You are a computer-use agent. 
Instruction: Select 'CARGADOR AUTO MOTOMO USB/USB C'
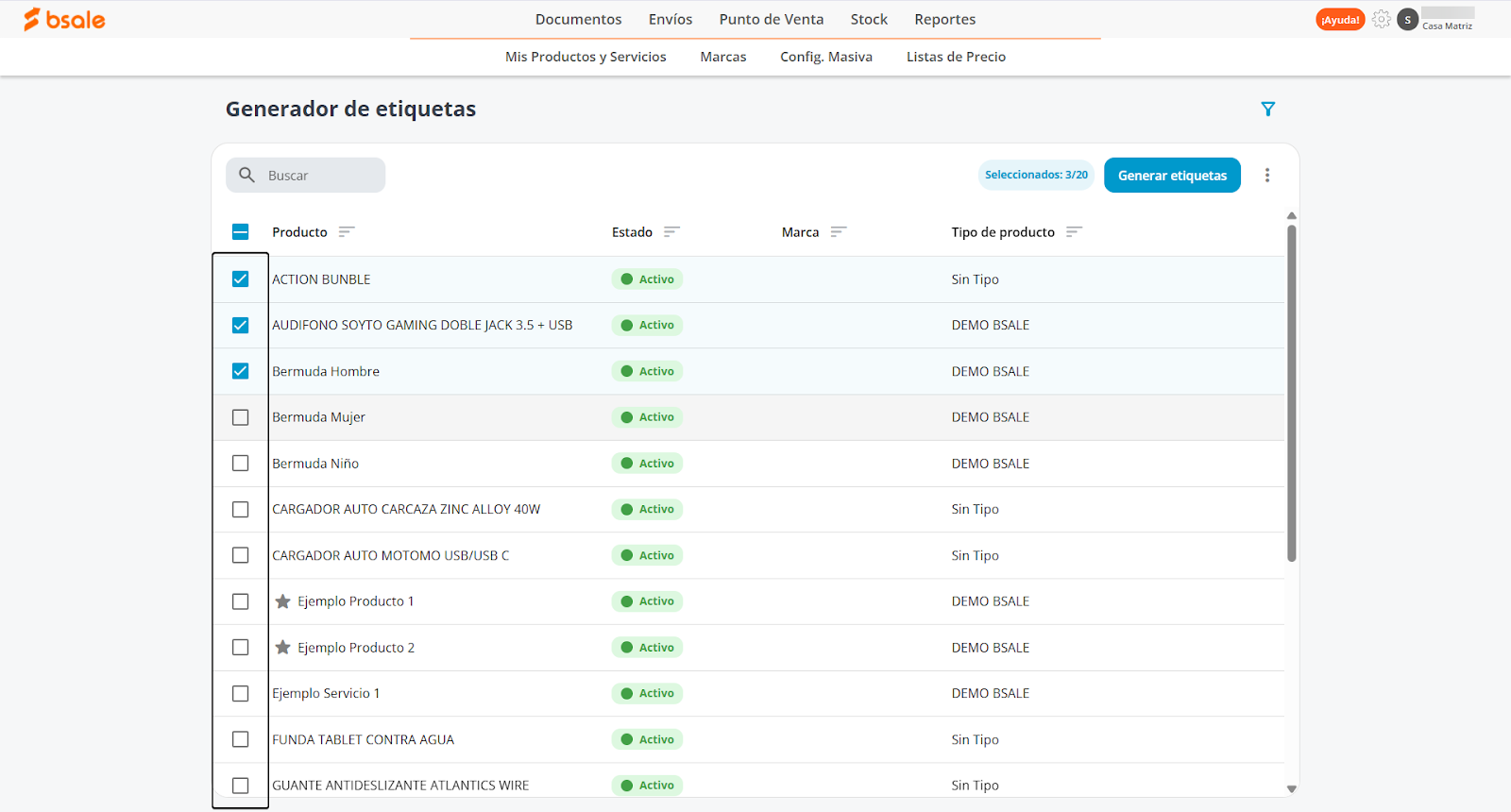click(x=390, y=555)
